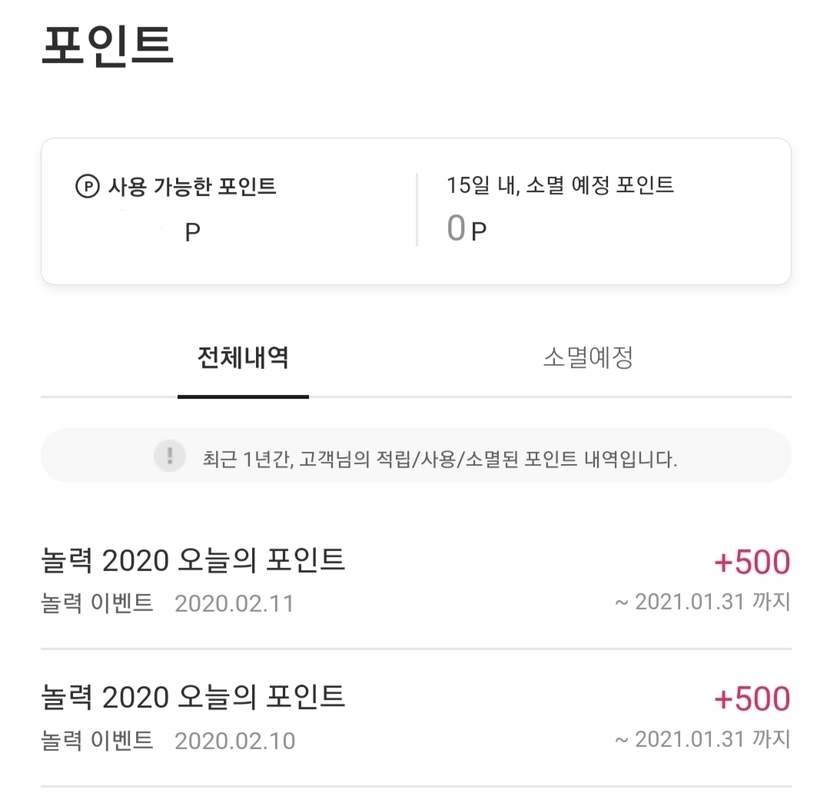Screen dimensions: 830x799
Task: Select the 사용 가능한 포인트 label
Action: (x=192, y=186)
